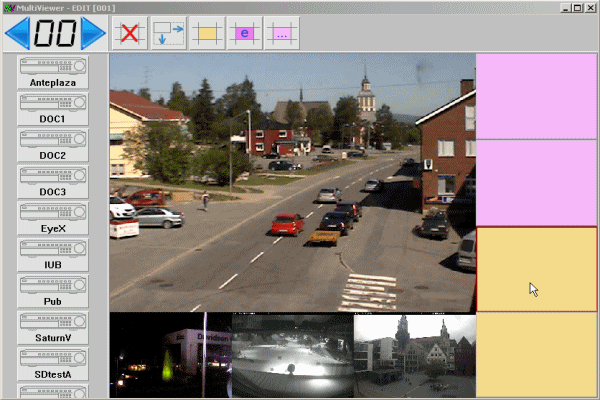Select the top pink empty cell
The width and height of the screenshot is (600, 400).
pos(536,96)
